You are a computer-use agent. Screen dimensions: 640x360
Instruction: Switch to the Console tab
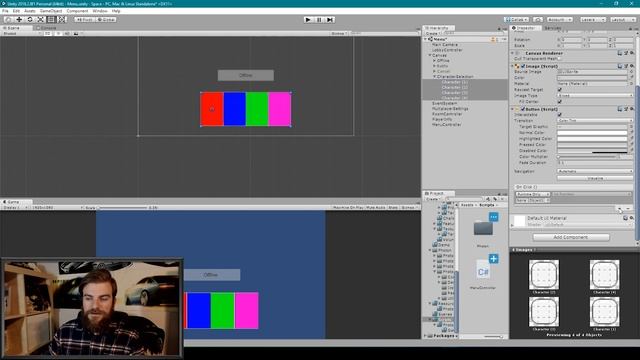coord(48,28)
